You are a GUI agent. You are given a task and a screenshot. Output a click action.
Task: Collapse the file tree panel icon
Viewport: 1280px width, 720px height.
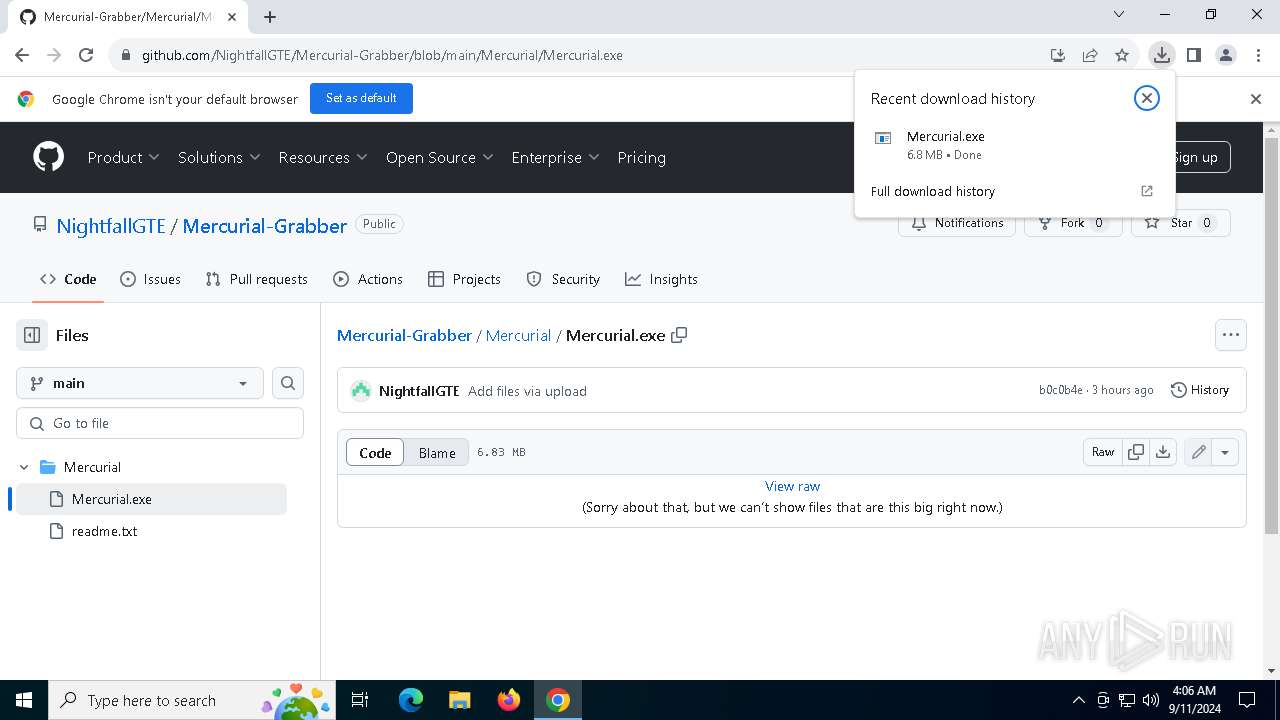pyautogui.click(x=32, y=335)
